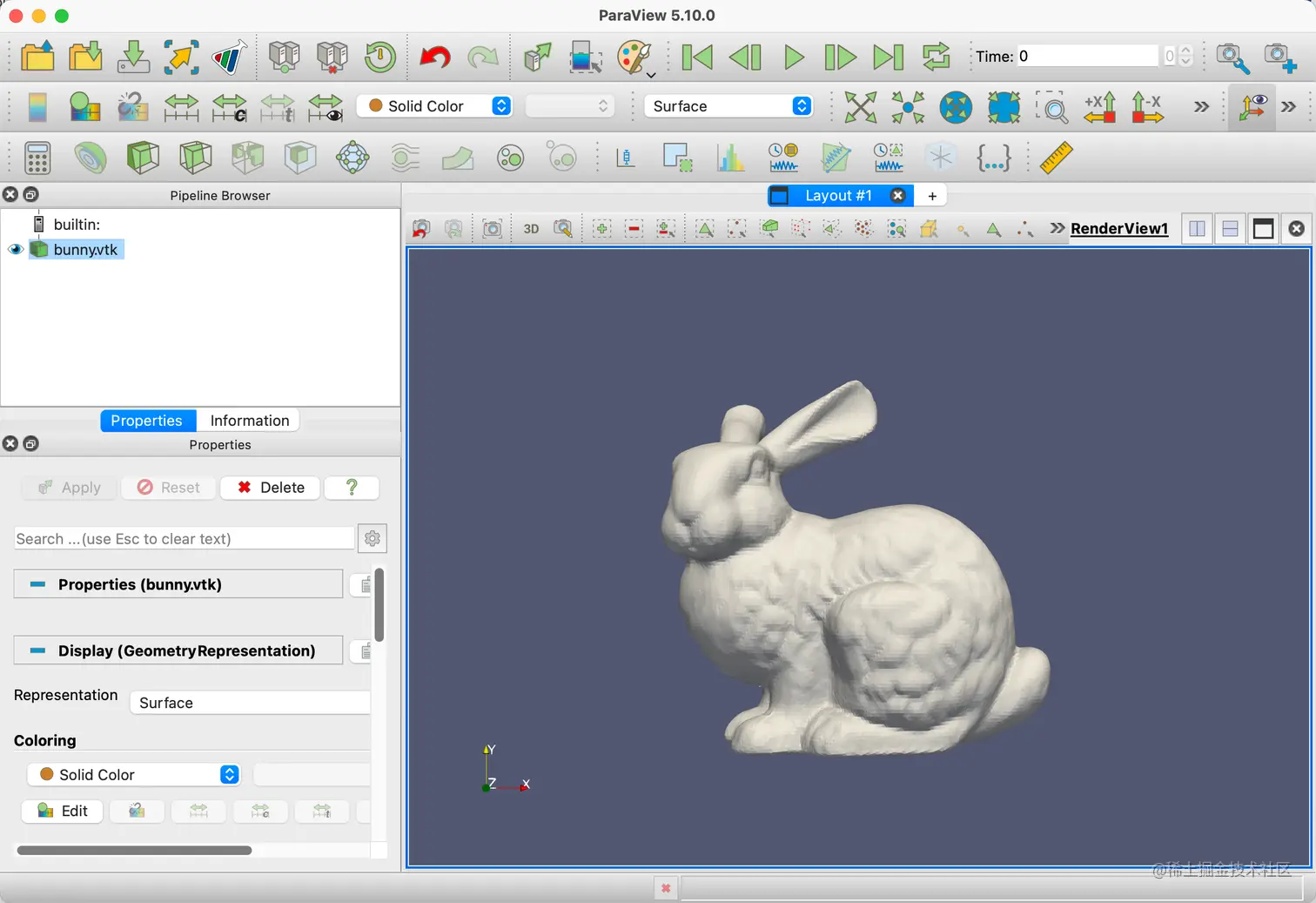
Task: Split RenderView1 horizontally
Action: click(x=1198, y=229)
